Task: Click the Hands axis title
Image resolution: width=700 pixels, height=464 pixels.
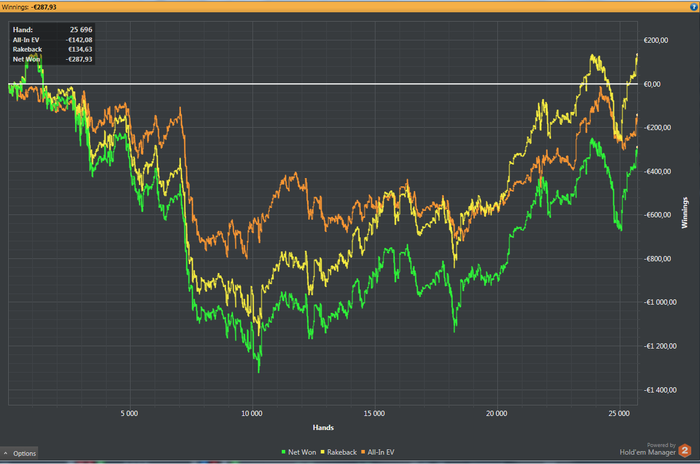Action: click(x=323, y=427)
